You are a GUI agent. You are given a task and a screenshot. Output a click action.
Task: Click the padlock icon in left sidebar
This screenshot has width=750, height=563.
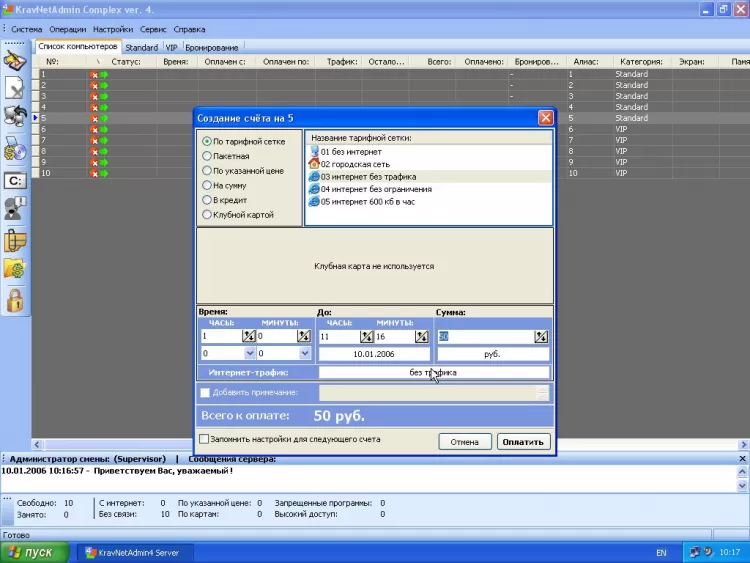(x=15, y=300)
